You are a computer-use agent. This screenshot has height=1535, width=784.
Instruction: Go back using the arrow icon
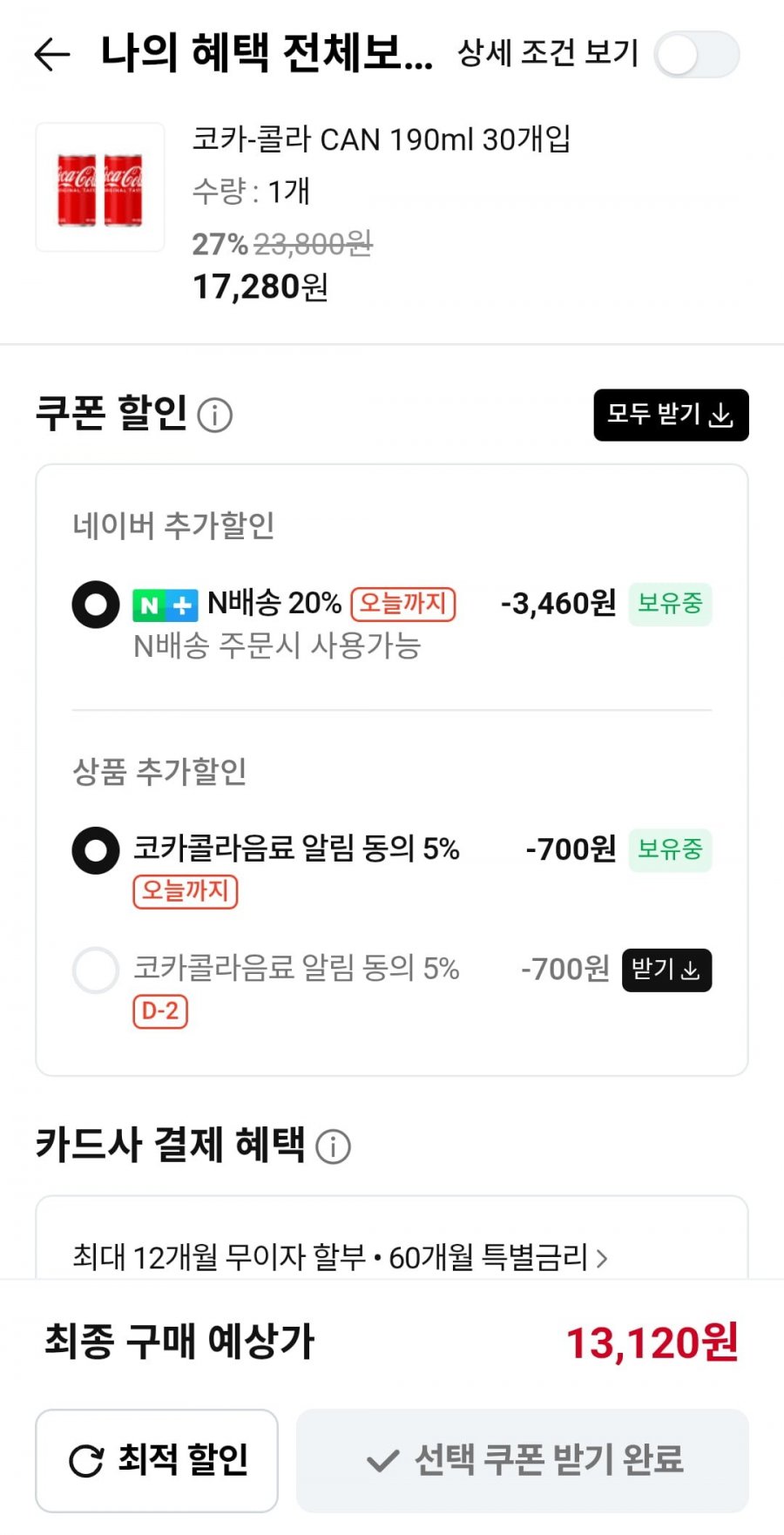pos(52,54)
